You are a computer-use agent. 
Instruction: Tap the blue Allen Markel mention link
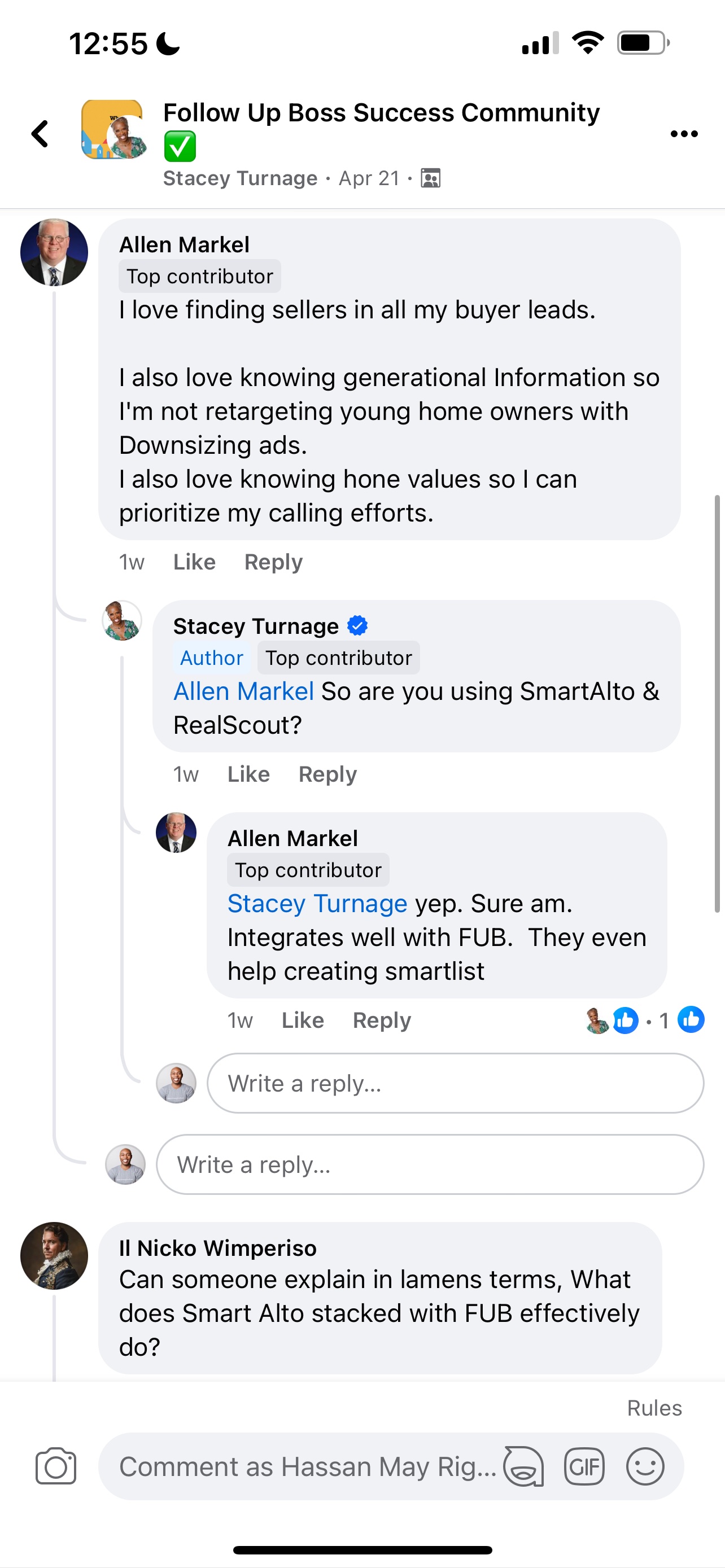click(x=243, y=691)
